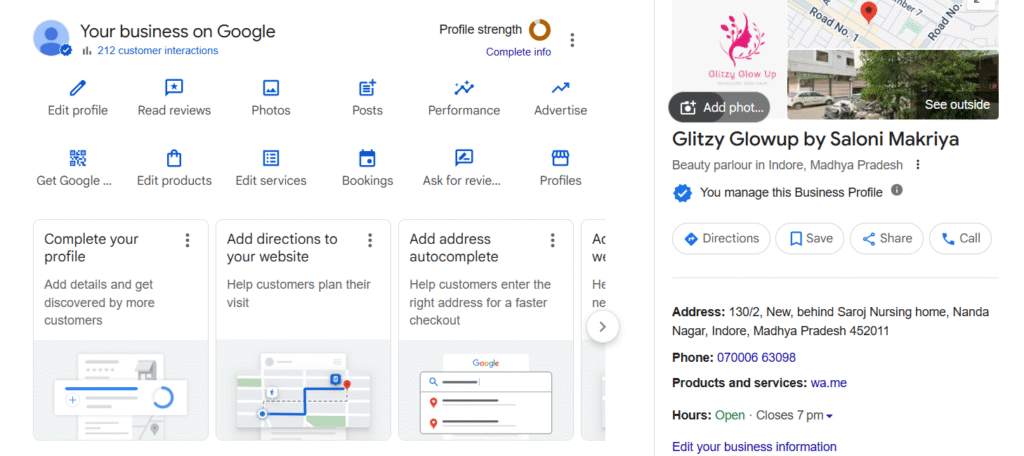Viewport: 1024px width, 456px height.
Task: Open the See outside street view thumbnail
Action: pyautogui.click(x=893, y=85)
